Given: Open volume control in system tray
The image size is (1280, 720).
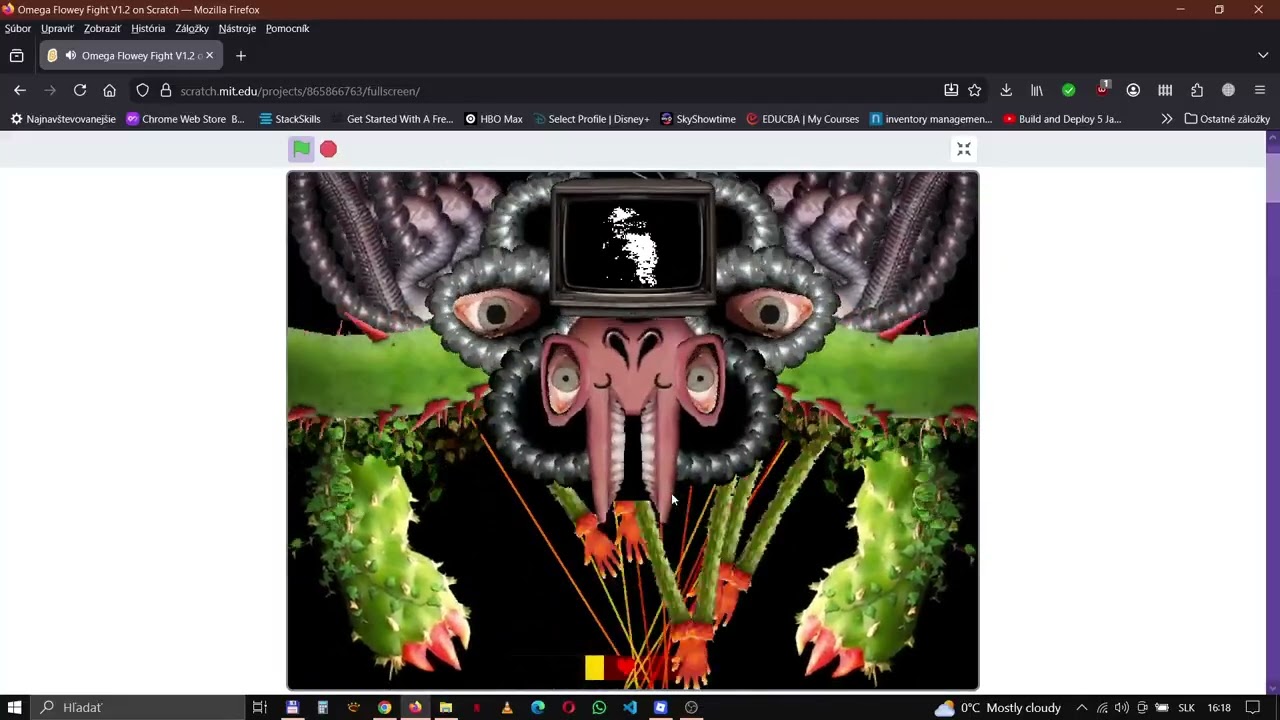Looking at the screenshot, I should click(1122, 707).
